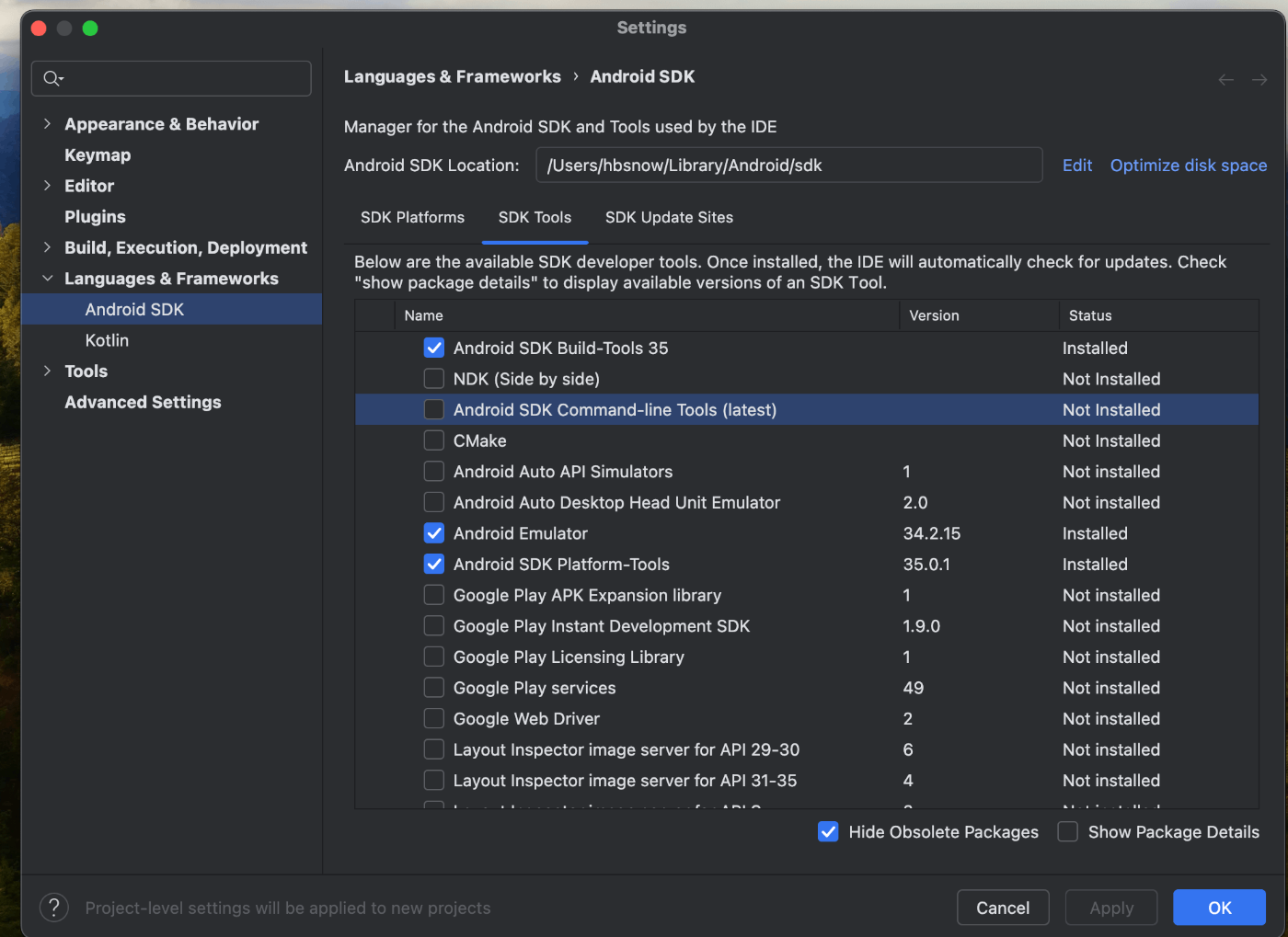Click the Edit link for SDK location

pyautogui.click(x=1077, y=166)
